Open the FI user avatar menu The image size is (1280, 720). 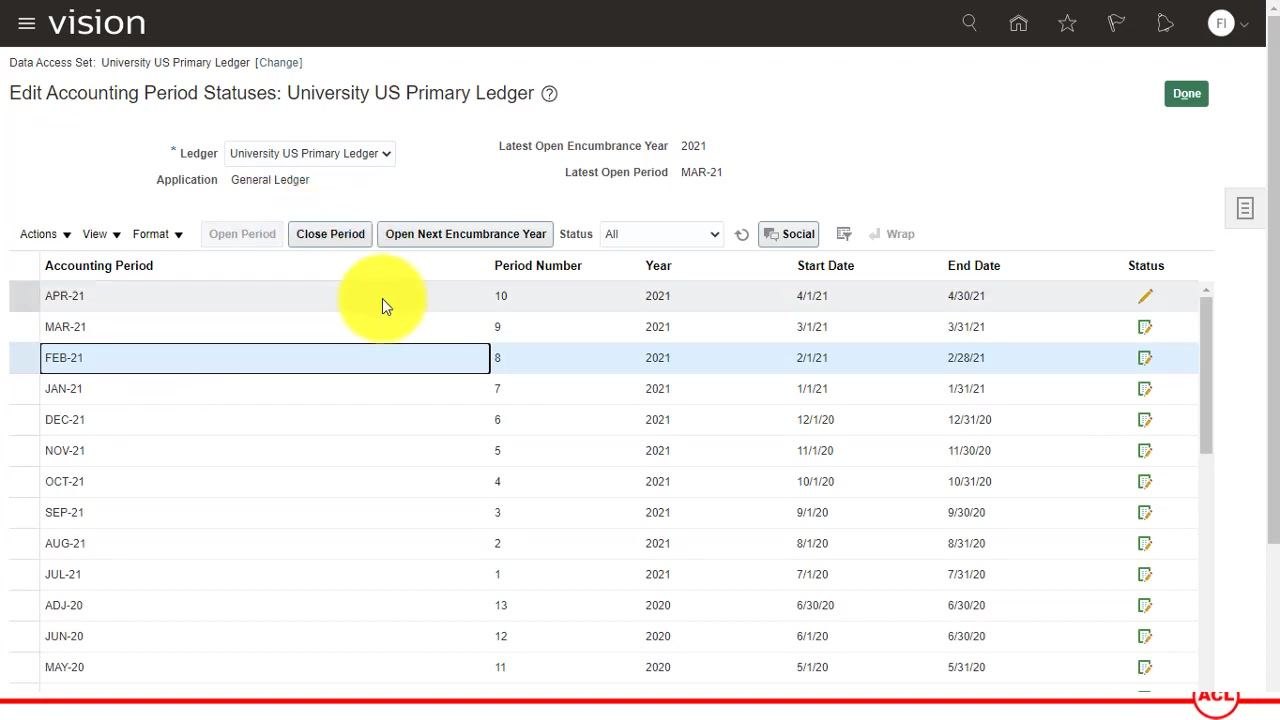tap(1228, 23)
